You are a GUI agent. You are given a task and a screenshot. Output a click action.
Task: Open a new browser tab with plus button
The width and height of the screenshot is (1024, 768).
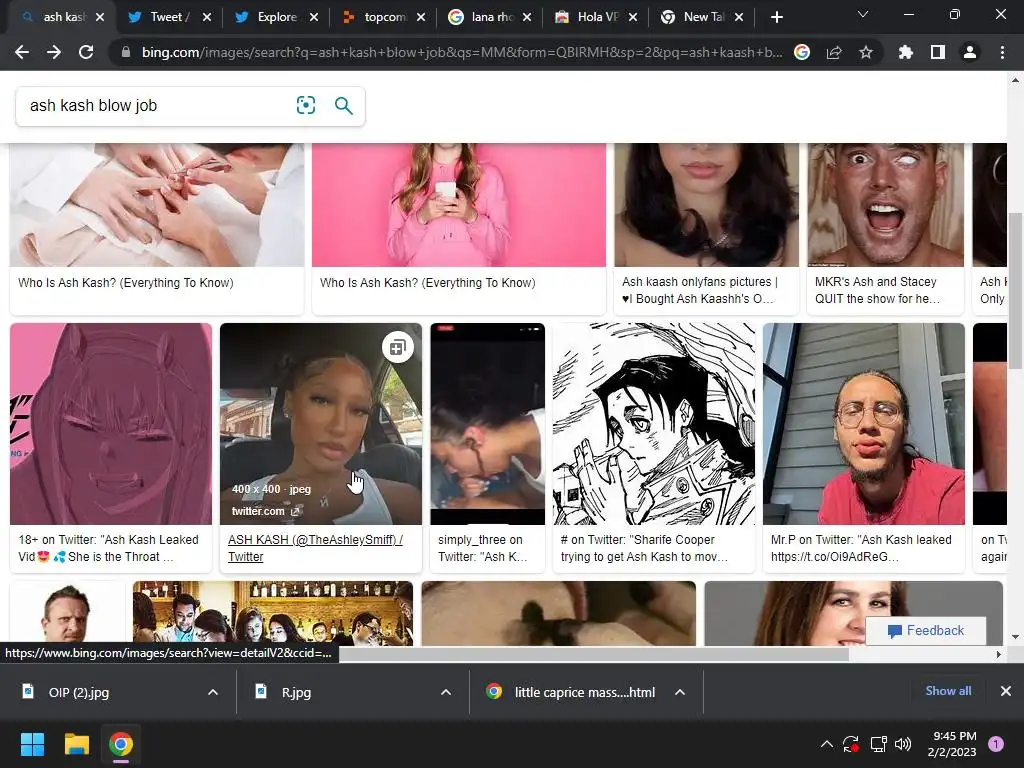(776, 17)
